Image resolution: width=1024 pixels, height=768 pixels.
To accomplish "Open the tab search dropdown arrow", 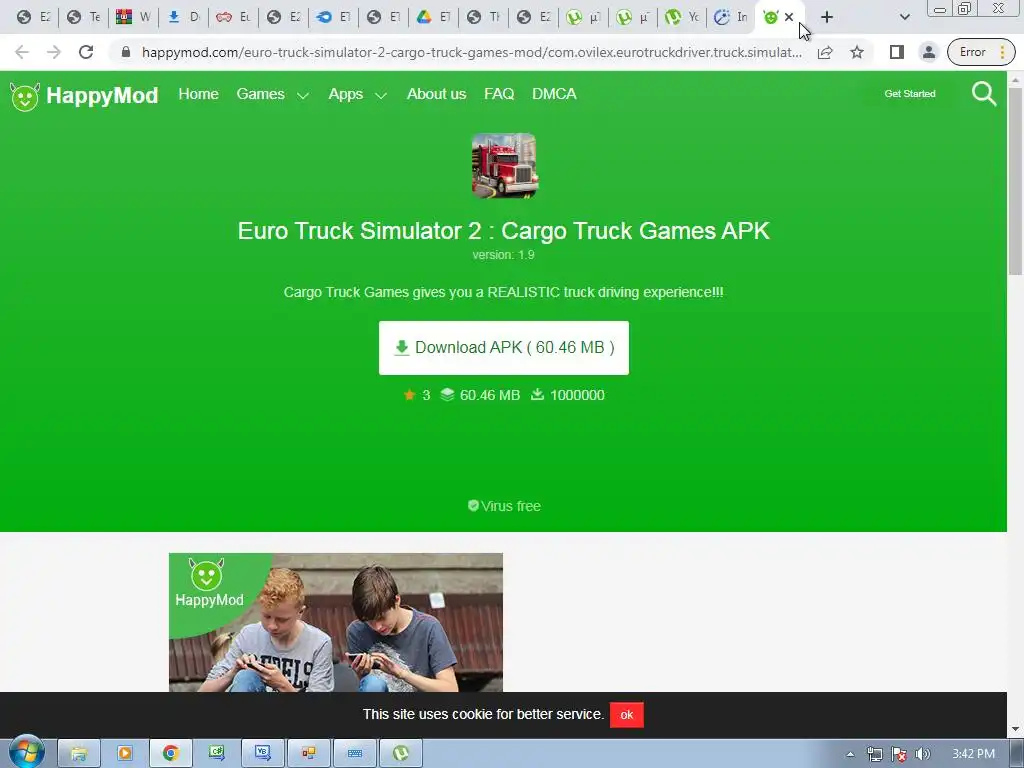I will coord(904,17).
